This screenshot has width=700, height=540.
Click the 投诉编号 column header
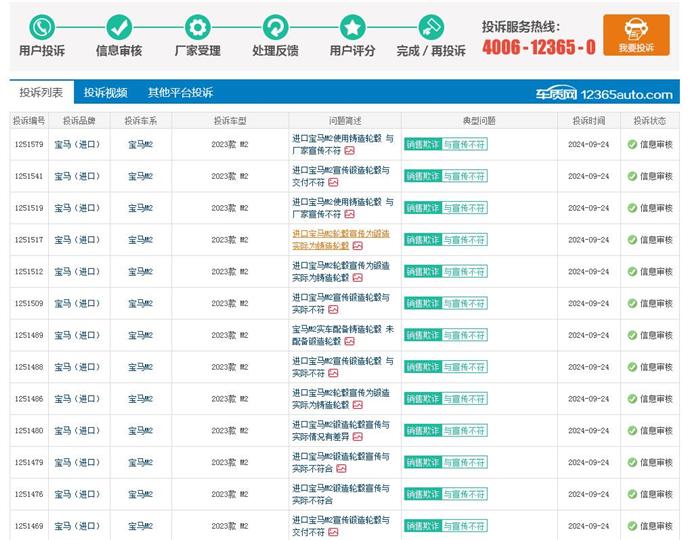(x=29, y=120)
